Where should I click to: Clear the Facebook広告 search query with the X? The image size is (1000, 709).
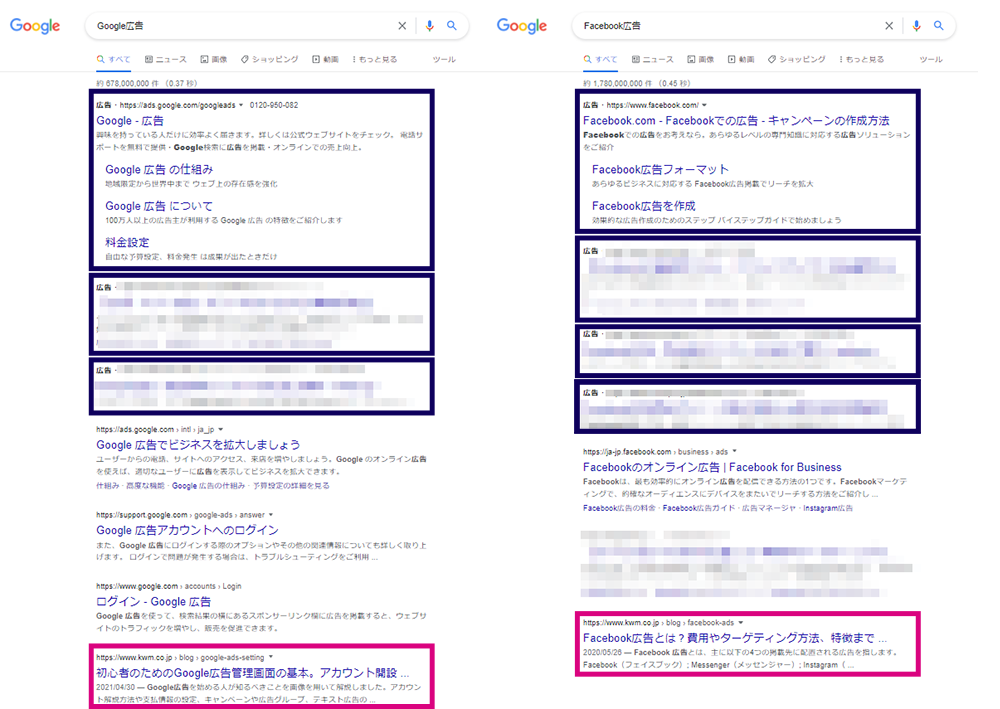click(x=889, y=26)
